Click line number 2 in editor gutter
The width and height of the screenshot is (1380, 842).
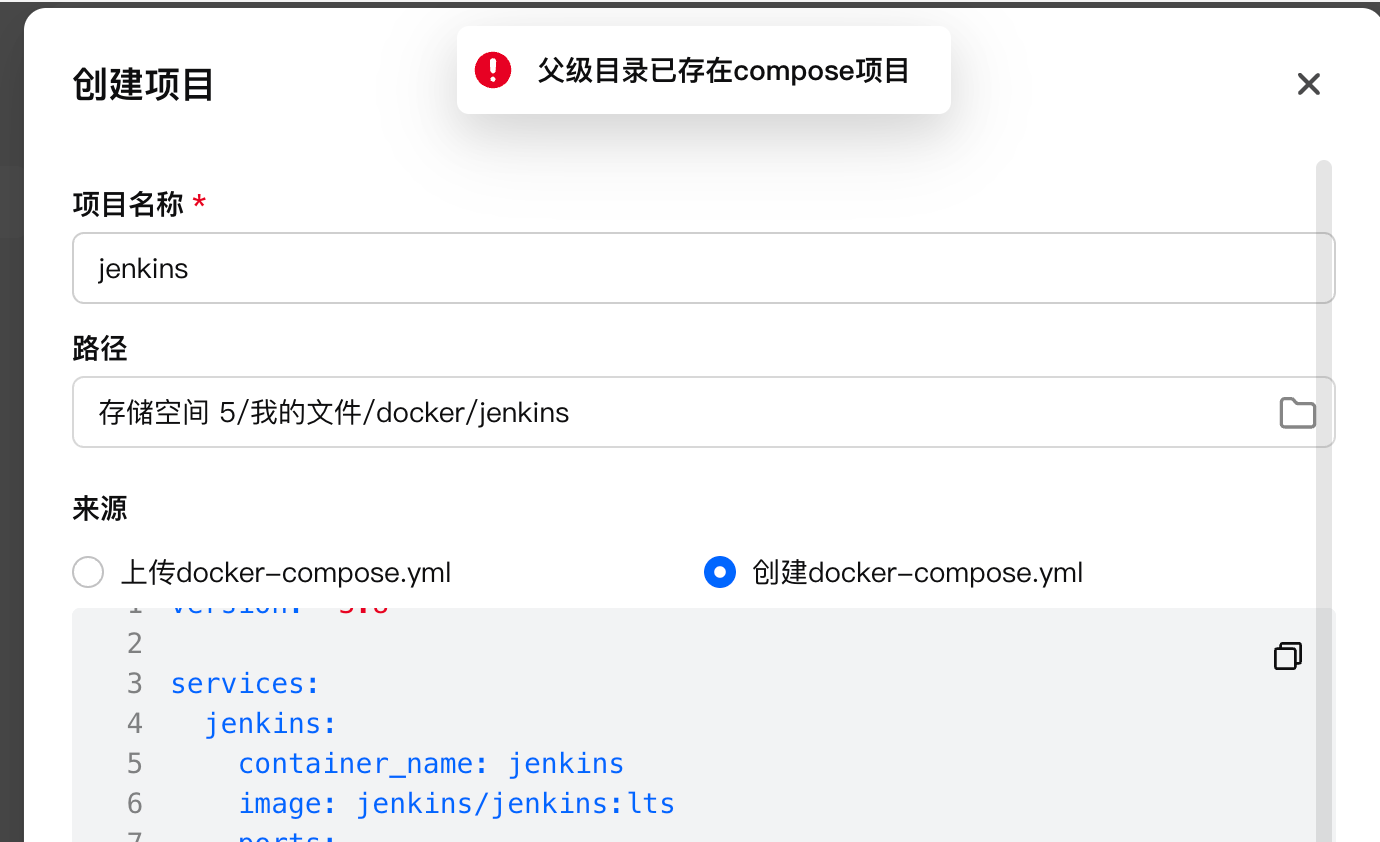click(x=135, y=643)
